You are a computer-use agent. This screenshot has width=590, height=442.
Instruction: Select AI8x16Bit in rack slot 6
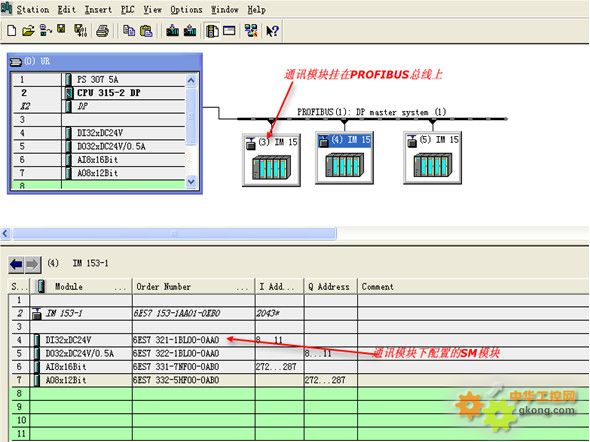[99, 159]
